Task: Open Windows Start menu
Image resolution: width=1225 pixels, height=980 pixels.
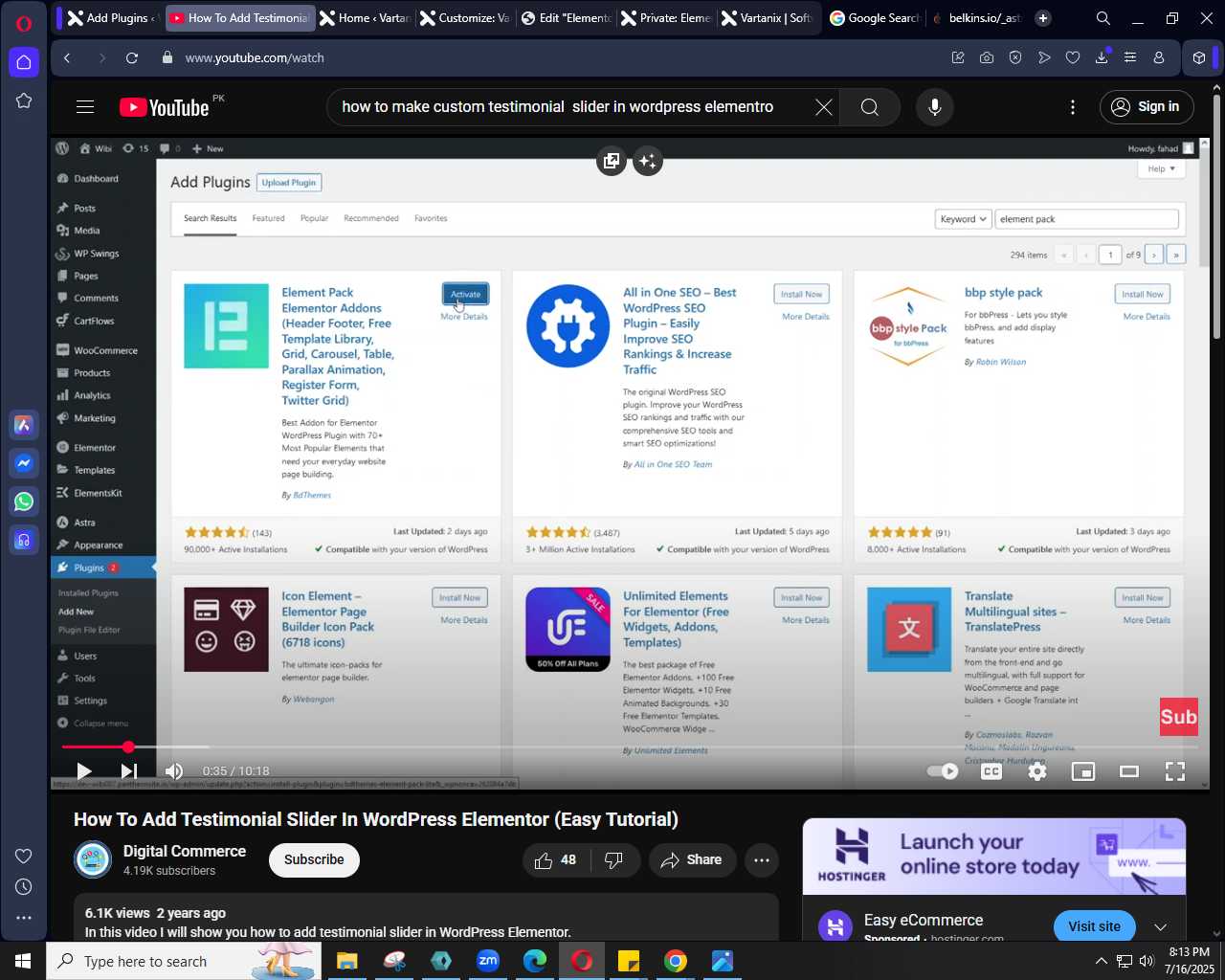Action: point(23,961)
